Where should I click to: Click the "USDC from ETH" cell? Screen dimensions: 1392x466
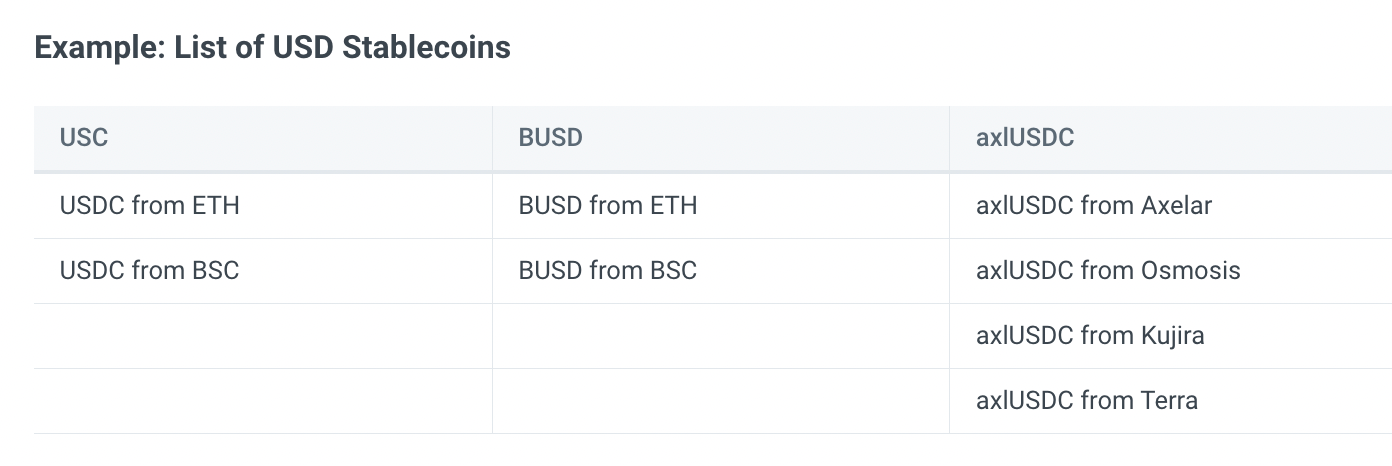(x=263, y=206)
